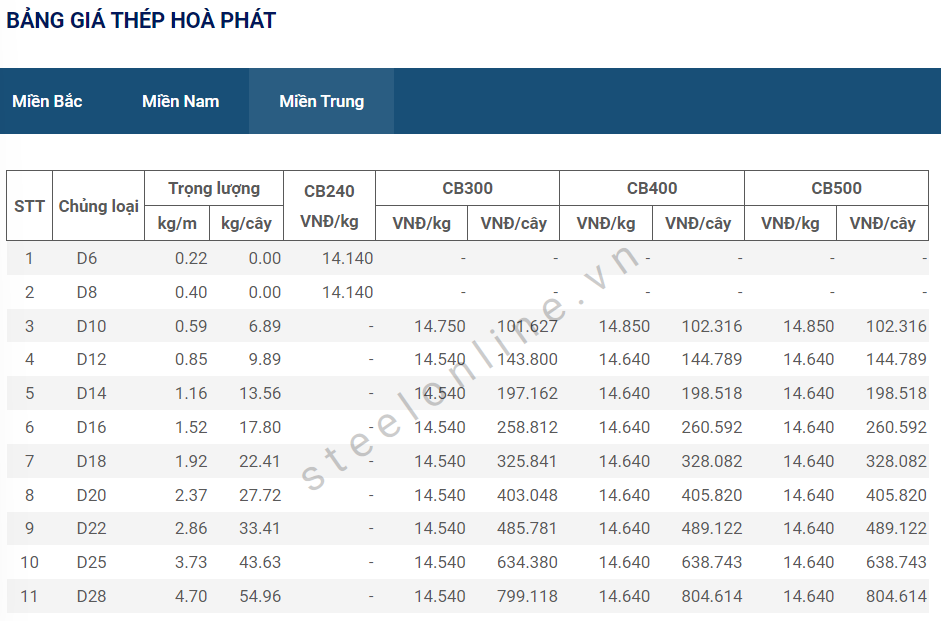
Task: Click weight 27.72 kg/cây for D20
Action: [x=260, y=496]
